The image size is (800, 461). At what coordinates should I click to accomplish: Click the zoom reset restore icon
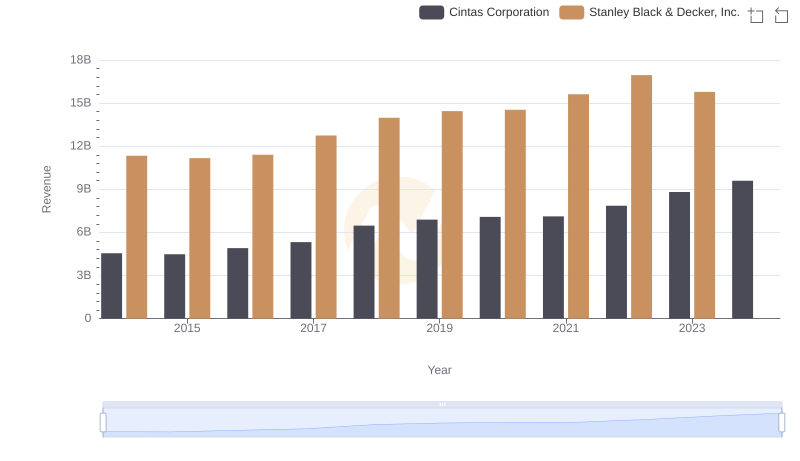[x=781, y=15]
